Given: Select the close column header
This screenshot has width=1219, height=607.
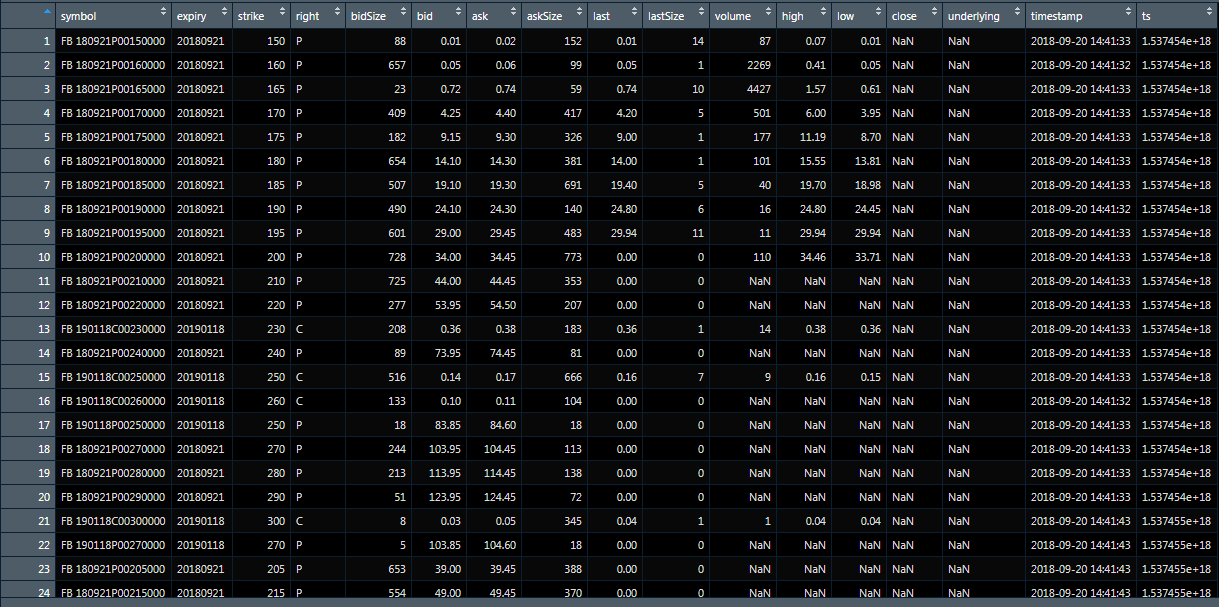Looking at the screenshot, I should [x=913, y=17].
